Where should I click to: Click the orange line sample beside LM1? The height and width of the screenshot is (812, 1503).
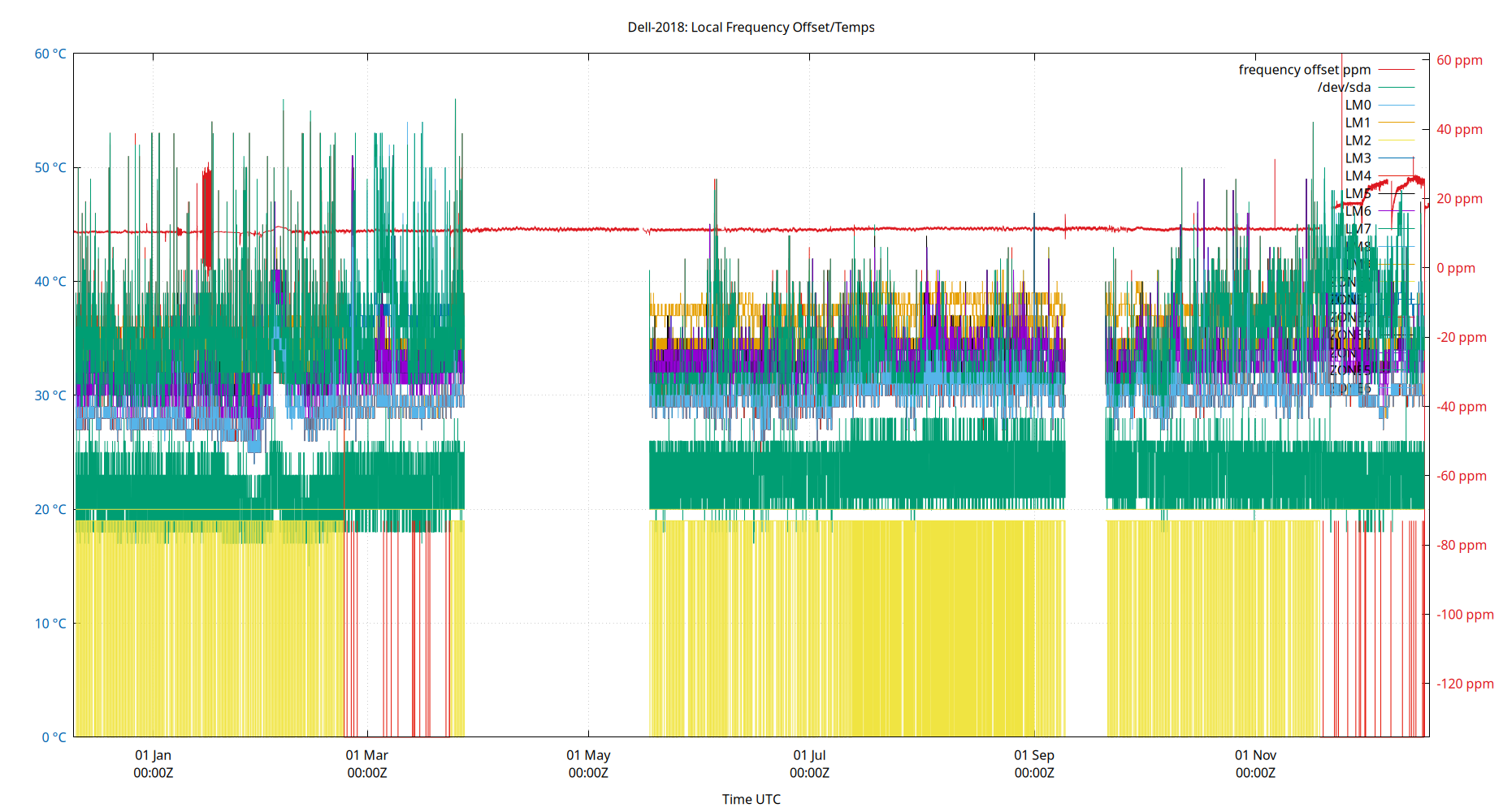click(1397, 122)
